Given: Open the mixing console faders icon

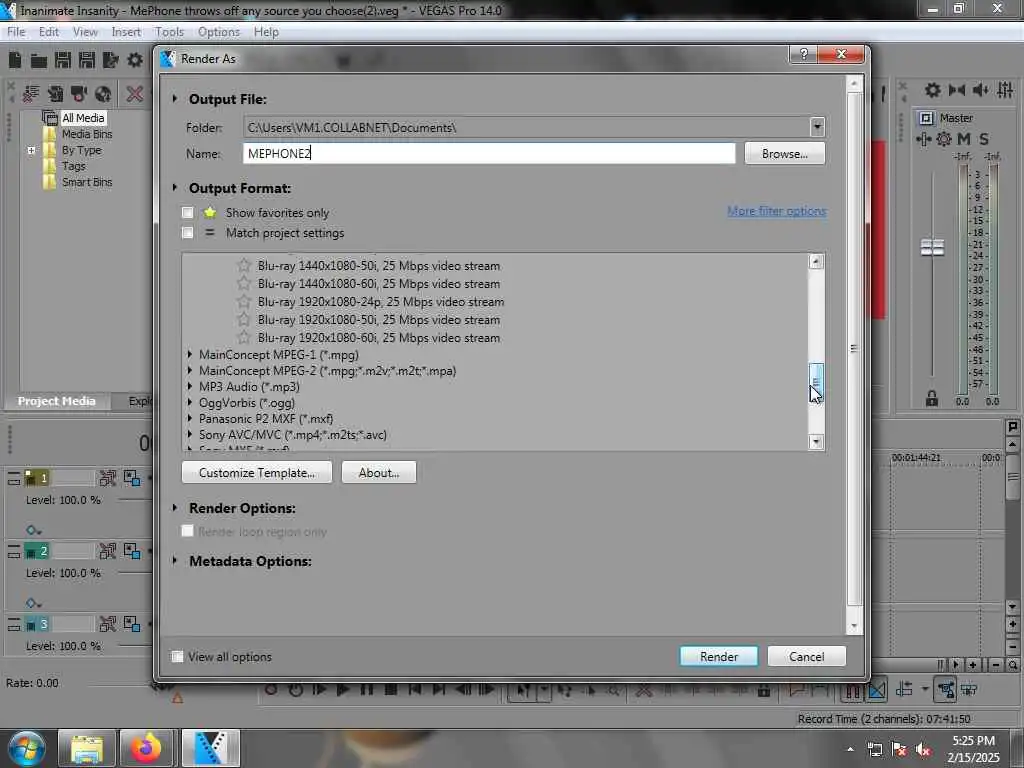Looking at the screenshot, I should 1005,90.
